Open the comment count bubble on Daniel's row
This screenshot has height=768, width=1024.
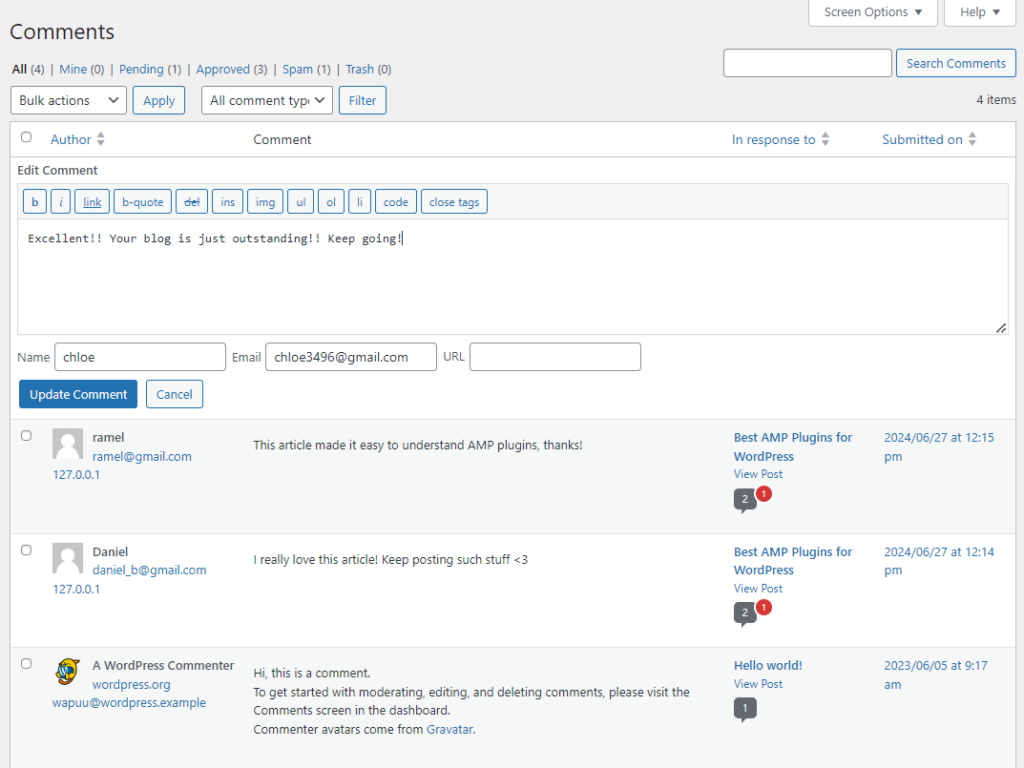[x=744, y=613]
